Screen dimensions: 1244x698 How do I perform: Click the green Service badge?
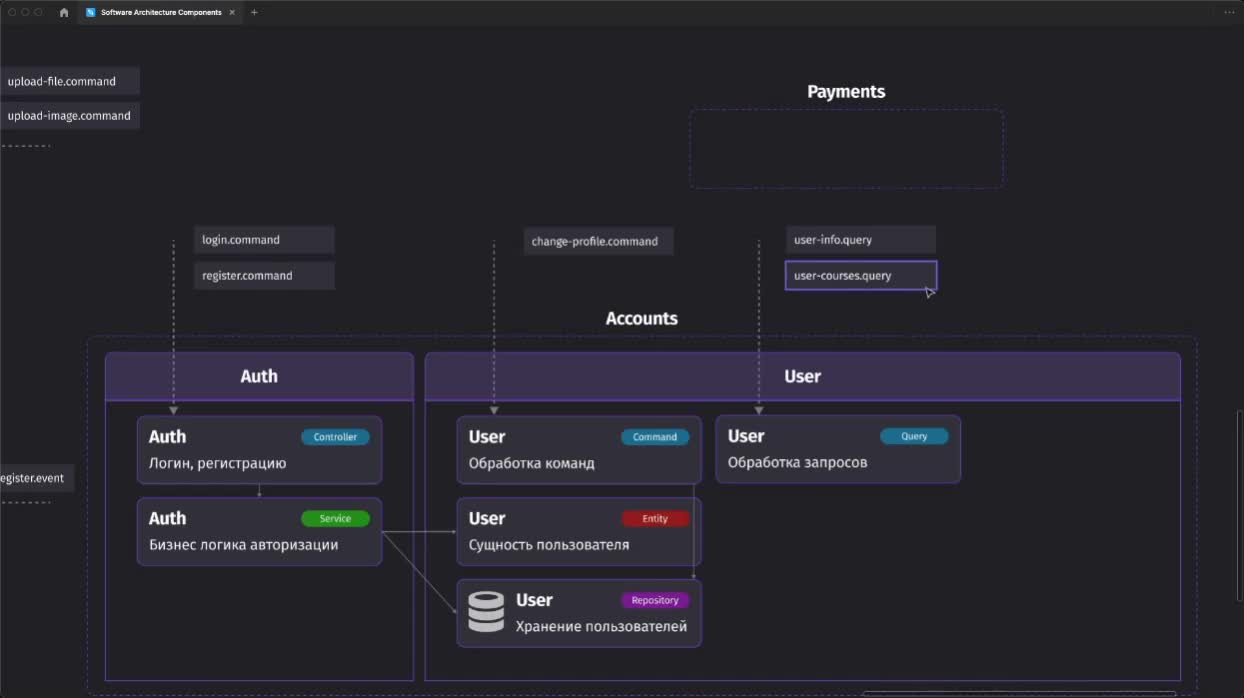pos(335,519)
